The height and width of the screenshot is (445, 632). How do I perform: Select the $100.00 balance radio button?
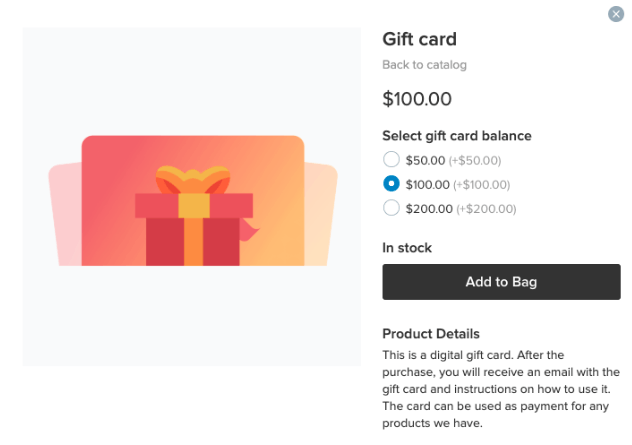pos(392,184)
